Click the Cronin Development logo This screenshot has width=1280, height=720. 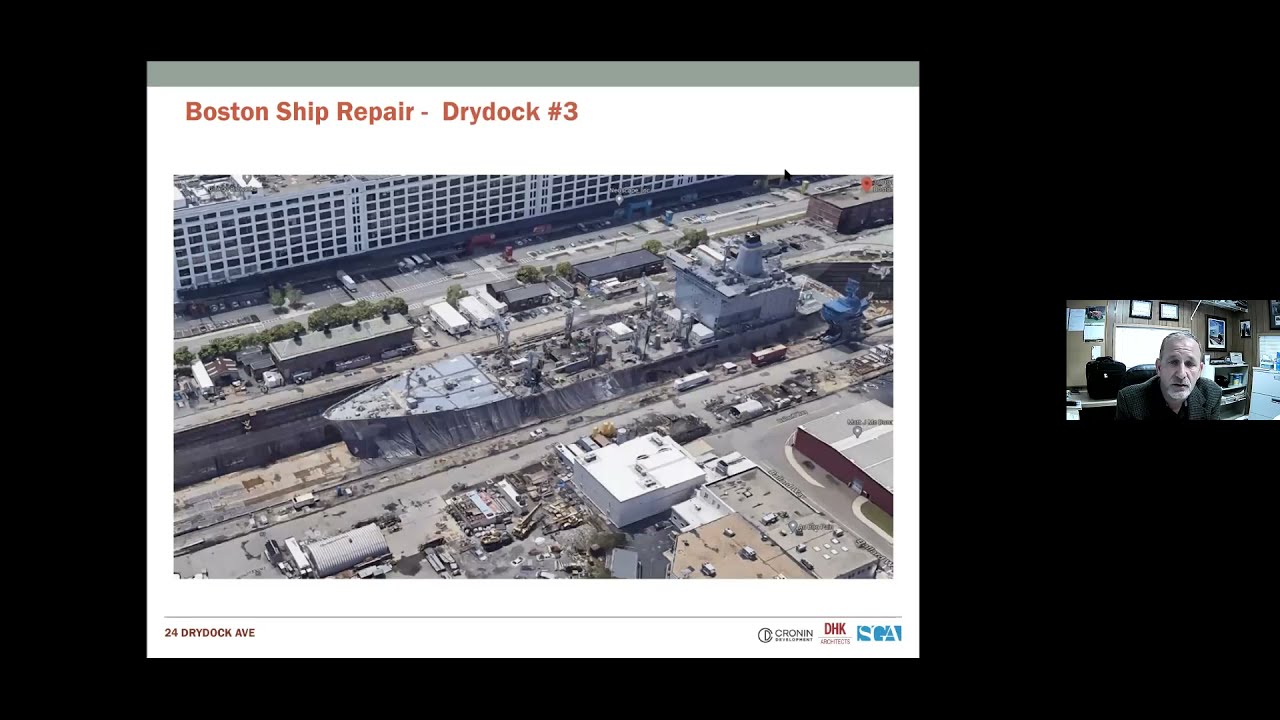[785, 635]
